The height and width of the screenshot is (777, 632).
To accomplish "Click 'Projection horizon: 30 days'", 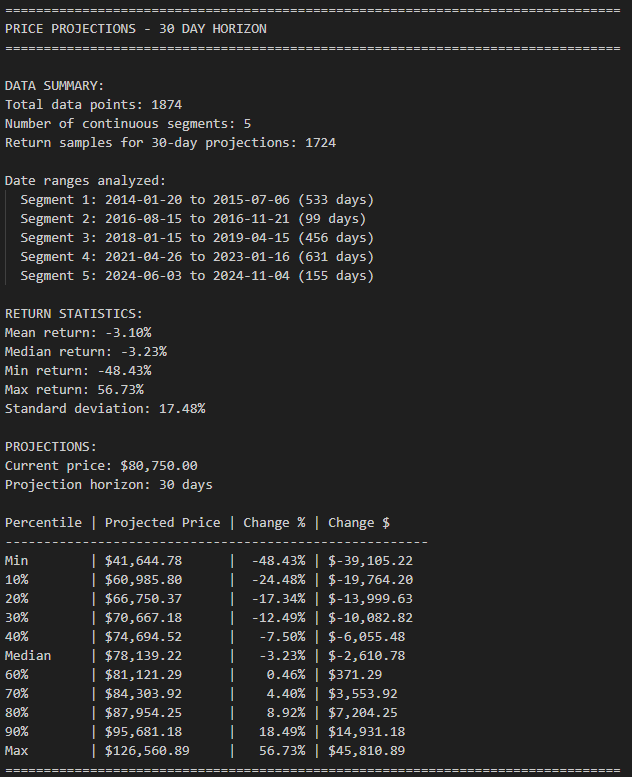I will tap(109, 485).
